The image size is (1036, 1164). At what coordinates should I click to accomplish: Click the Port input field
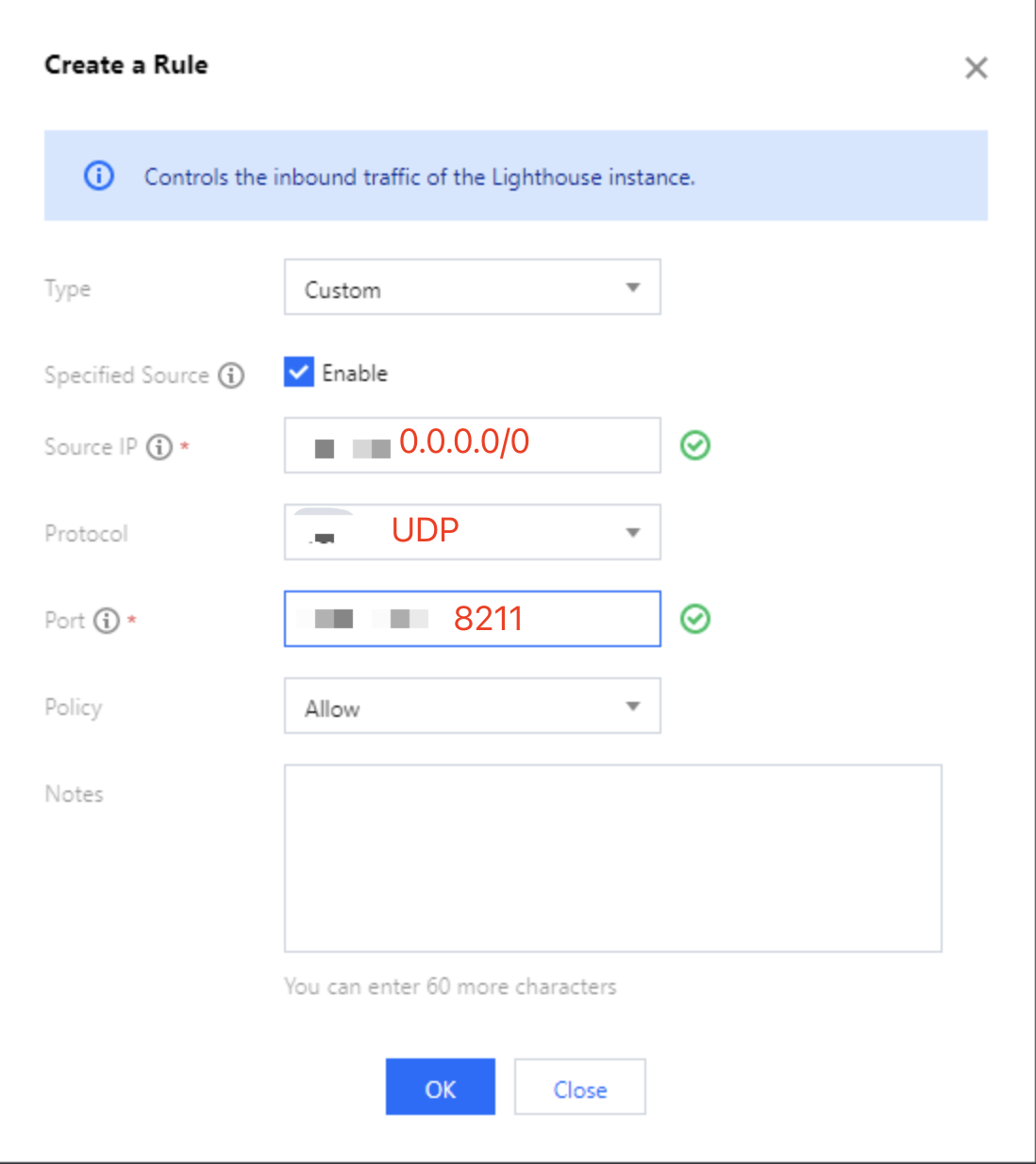click(473, 619)
